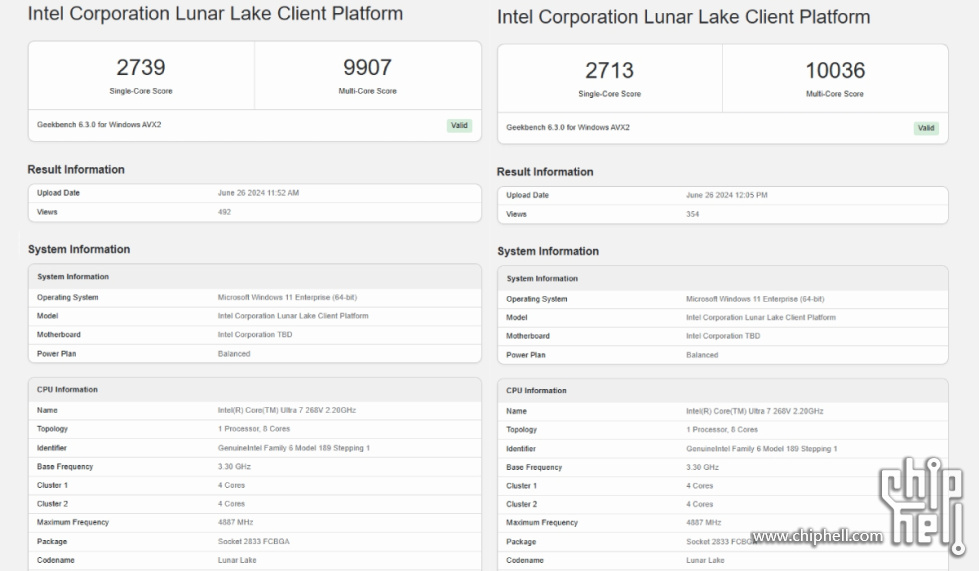
Task: Click Model value in the 2713 result
Action: tap(760, 318)
